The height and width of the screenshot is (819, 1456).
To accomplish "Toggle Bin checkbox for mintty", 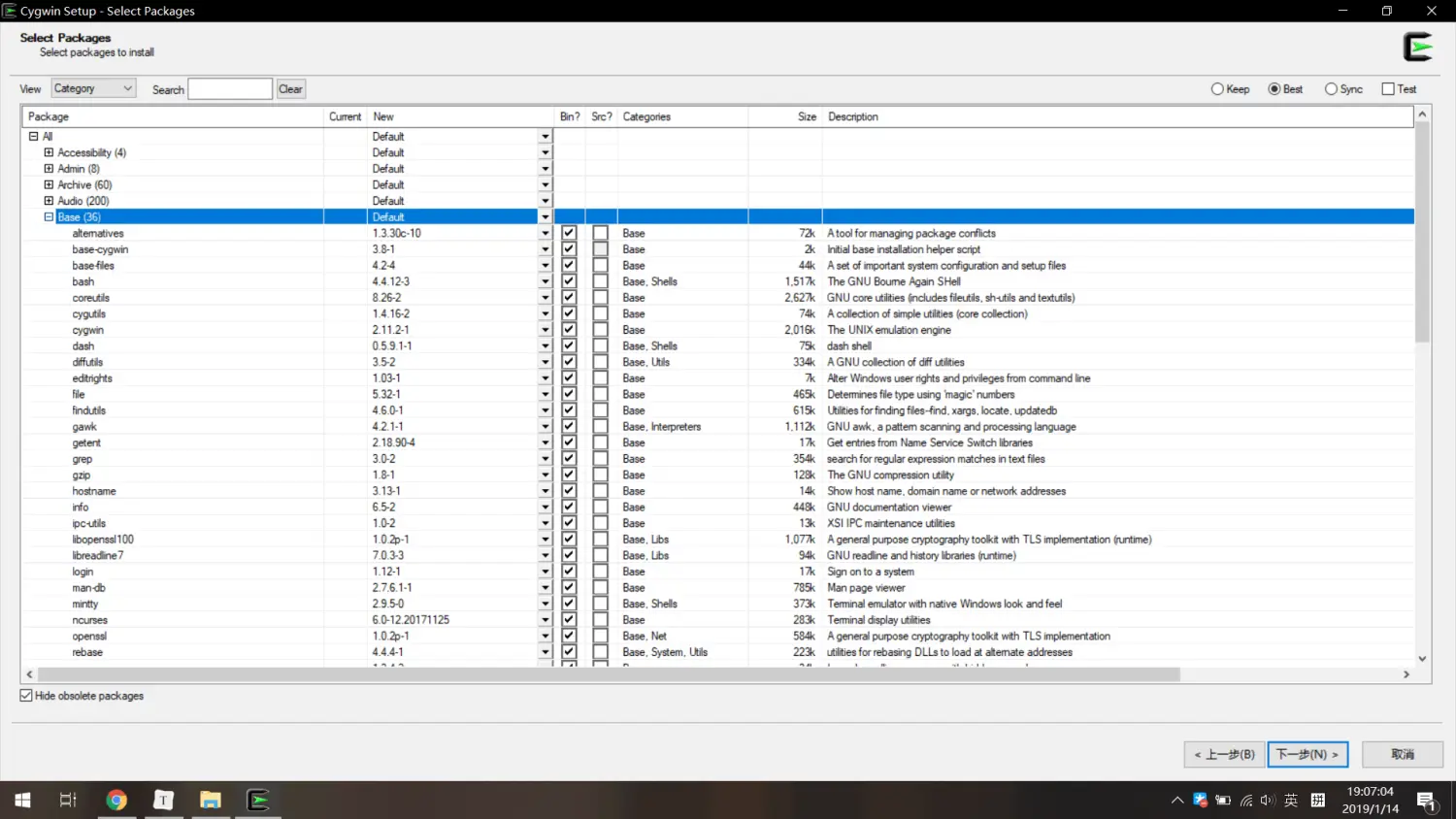I will point(569,604).
